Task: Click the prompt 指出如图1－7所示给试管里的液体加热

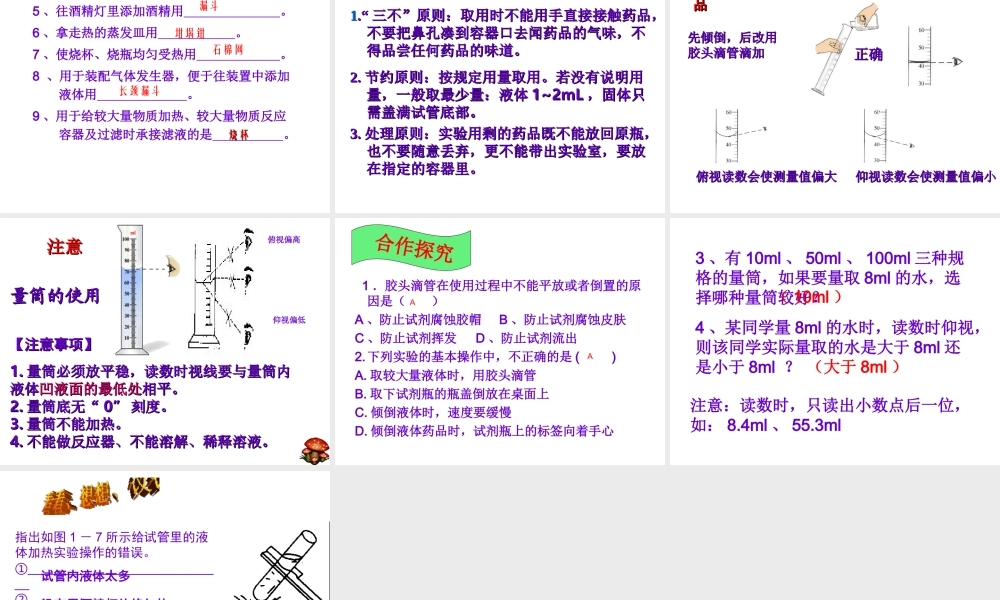Action: (x=112, y=545)
